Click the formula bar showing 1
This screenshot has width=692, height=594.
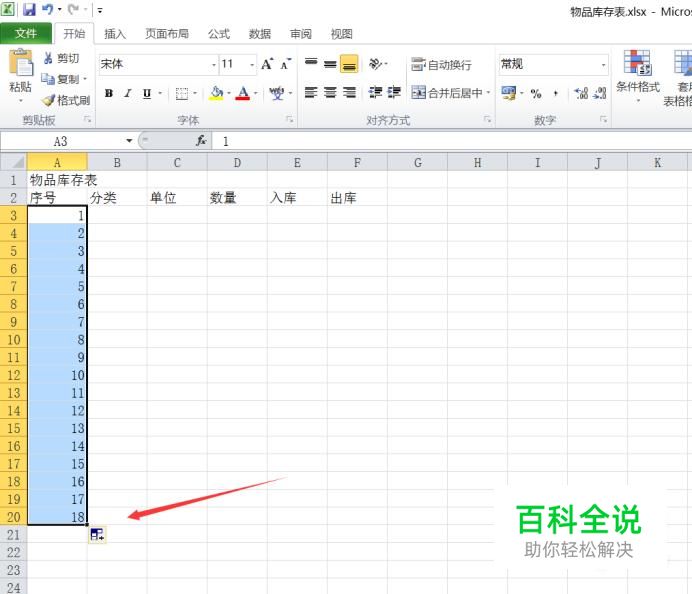[x=452, y=141]
